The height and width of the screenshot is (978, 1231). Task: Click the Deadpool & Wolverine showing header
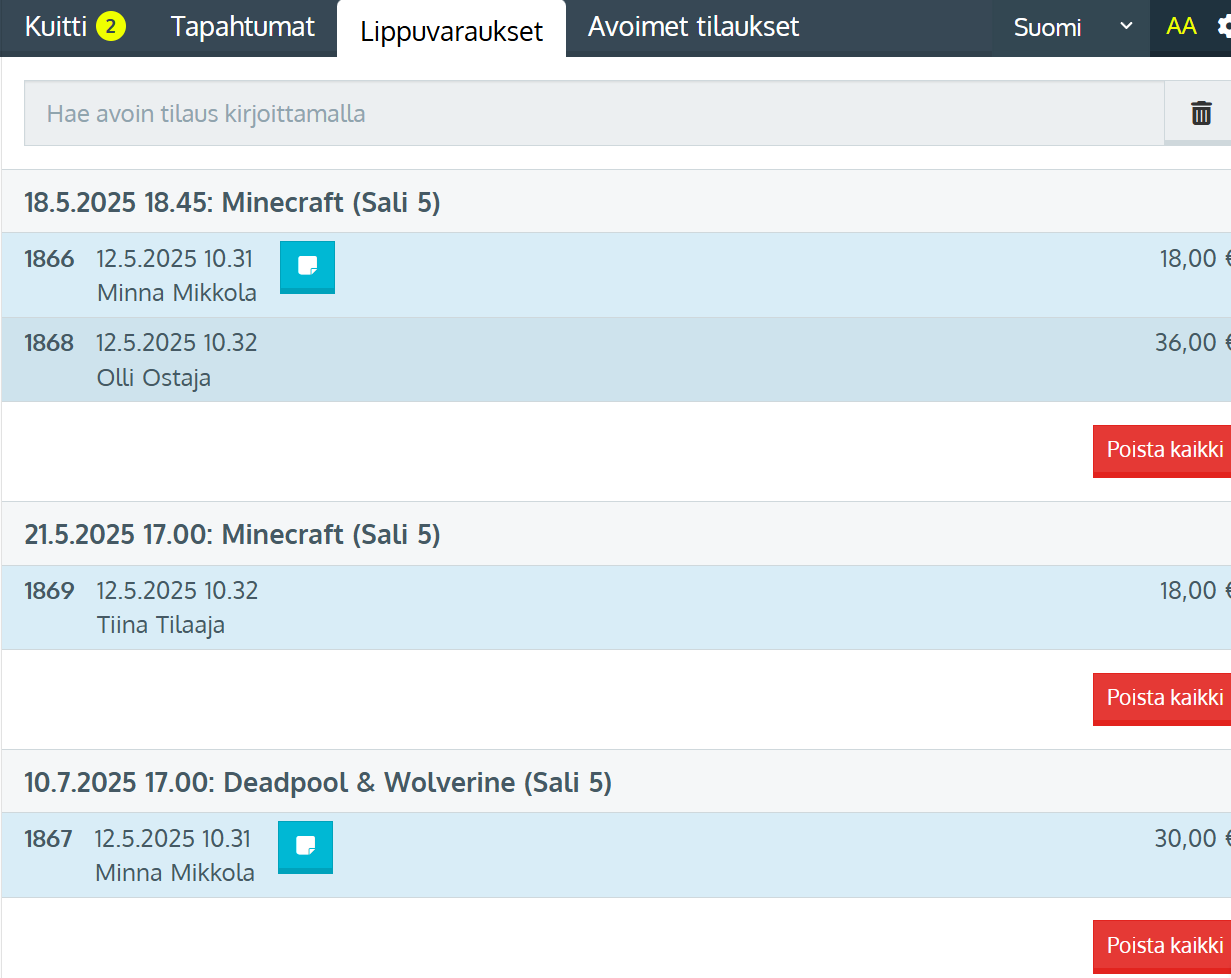tap(318, 782)
